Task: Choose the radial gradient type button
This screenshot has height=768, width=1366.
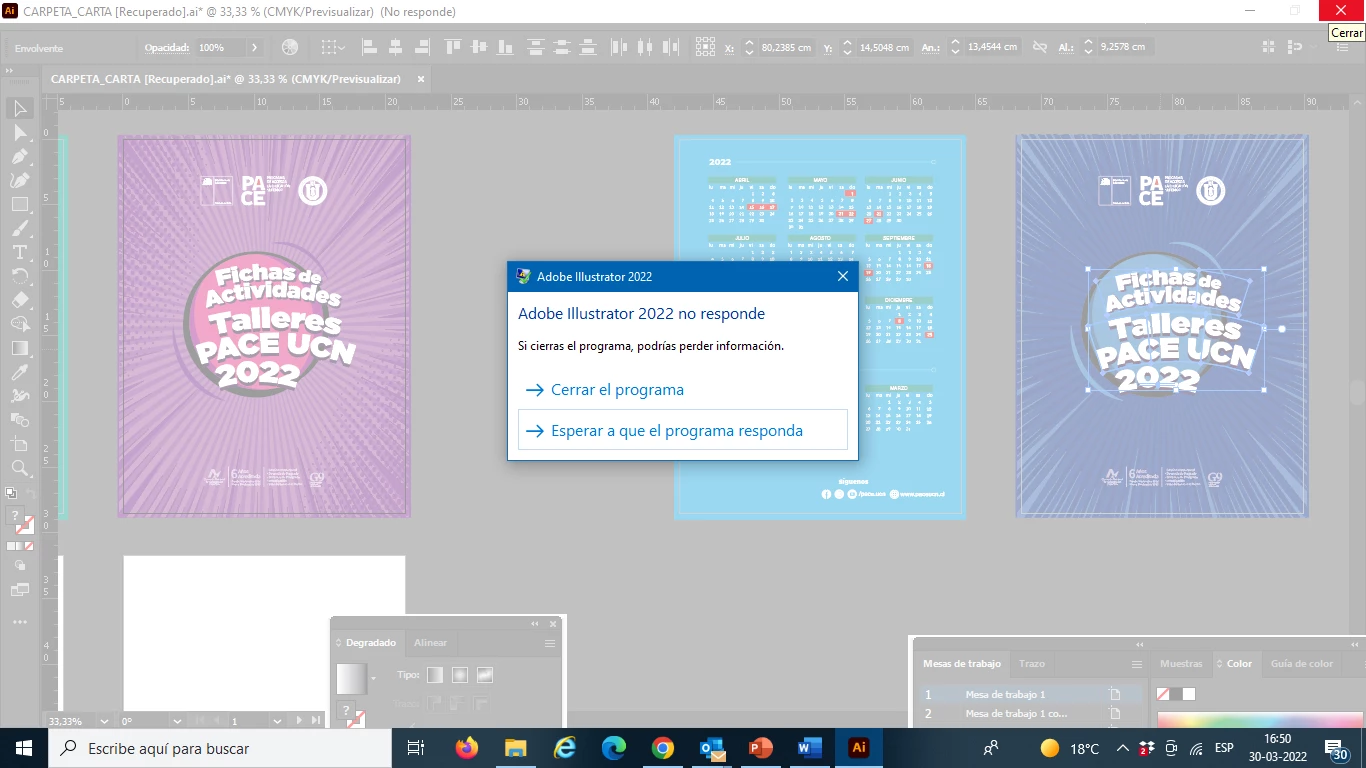Action: [x=460, y=675]
